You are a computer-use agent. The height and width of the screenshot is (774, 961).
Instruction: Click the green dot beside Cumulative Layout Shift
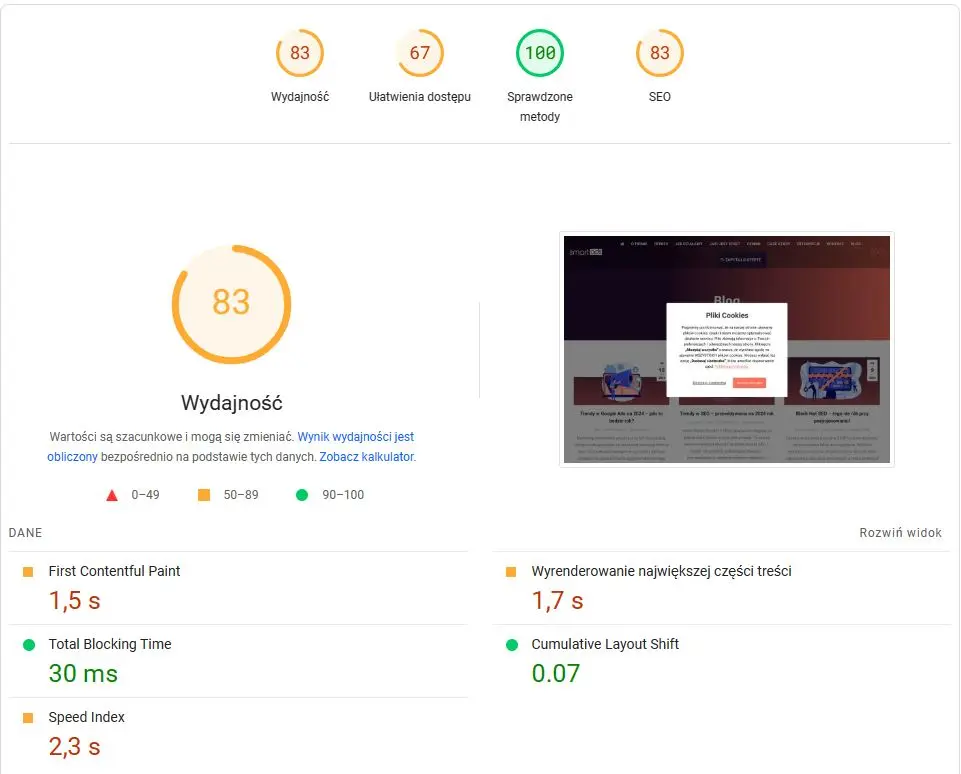(x=512, y=645)
